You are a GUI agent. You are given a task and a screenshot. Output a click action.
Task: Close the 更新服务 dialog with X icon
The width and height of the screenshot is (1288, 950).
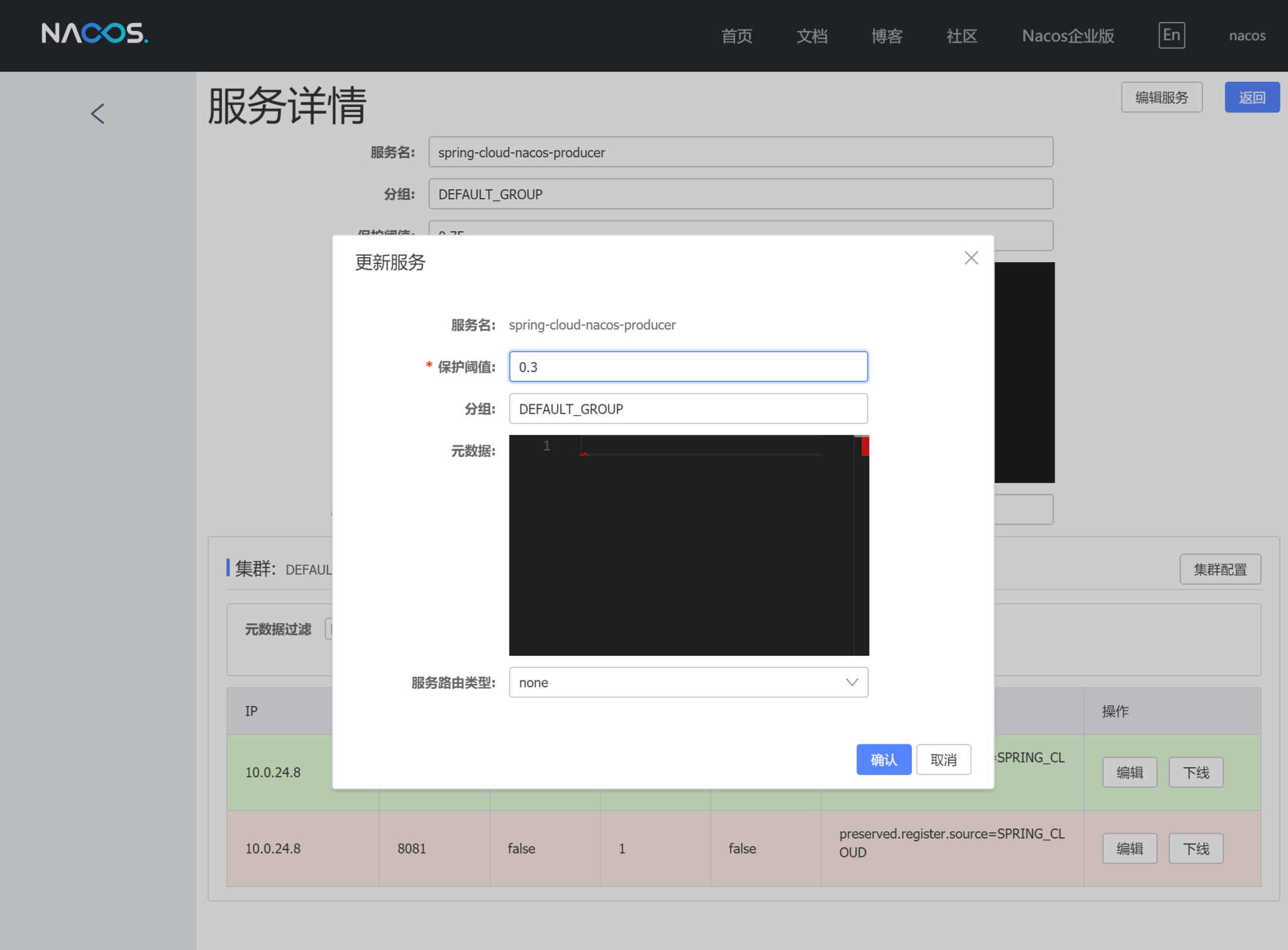[971, 258]
